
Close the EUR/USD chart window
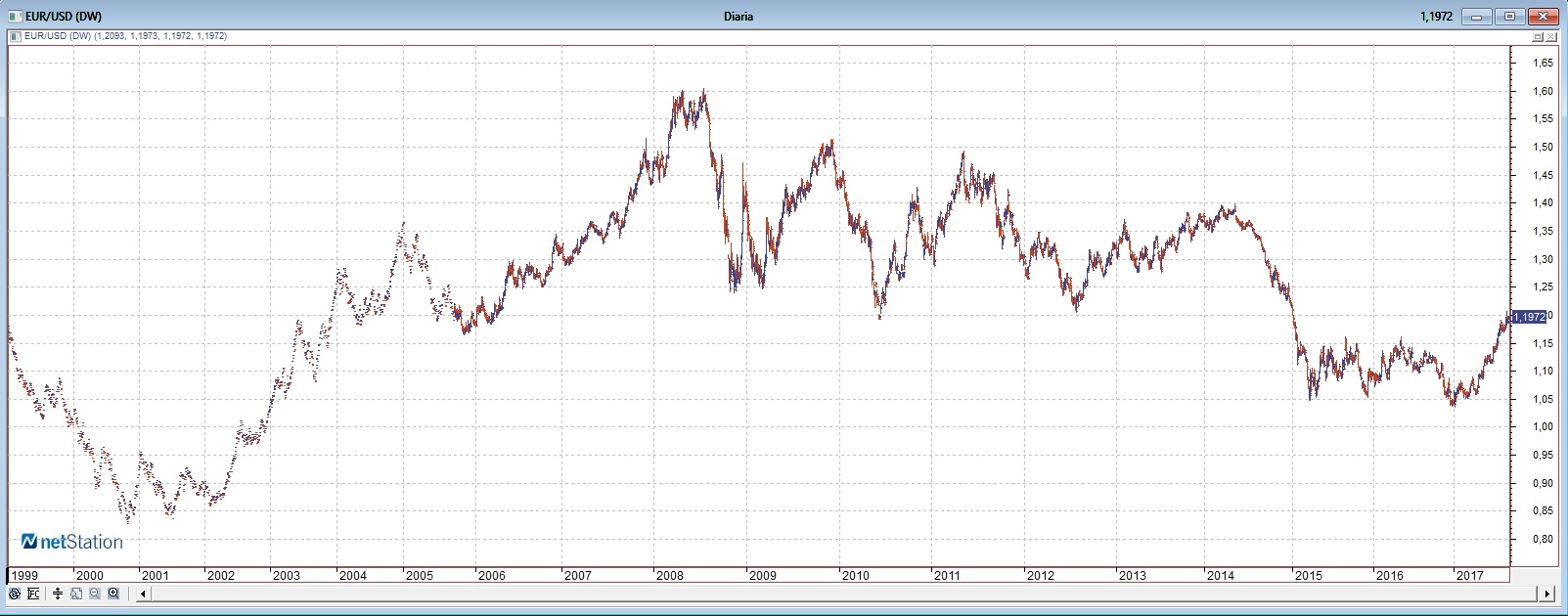(x=1544, y=17)
